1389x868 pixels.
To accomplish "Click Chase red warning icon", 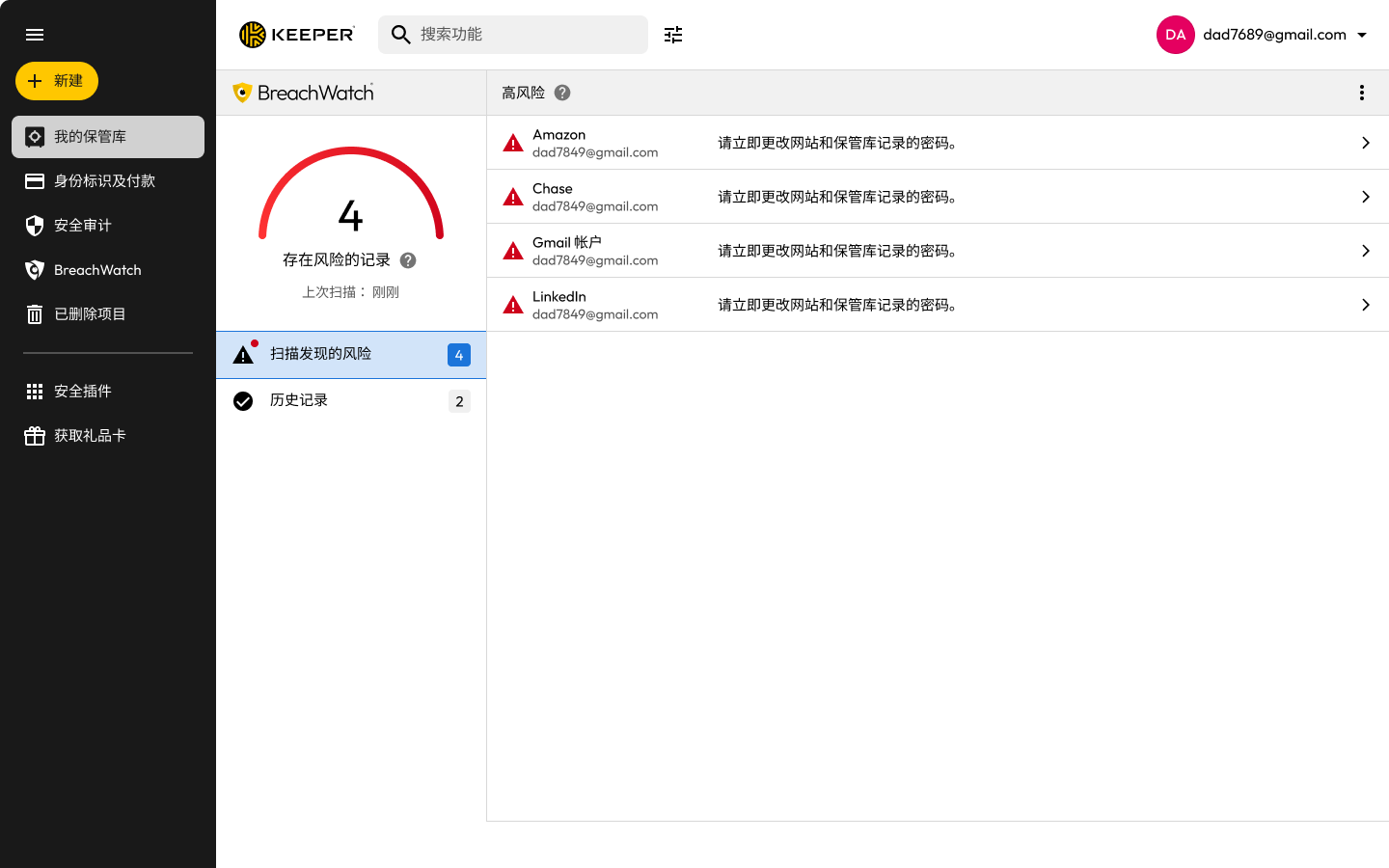I will point(513,198).
